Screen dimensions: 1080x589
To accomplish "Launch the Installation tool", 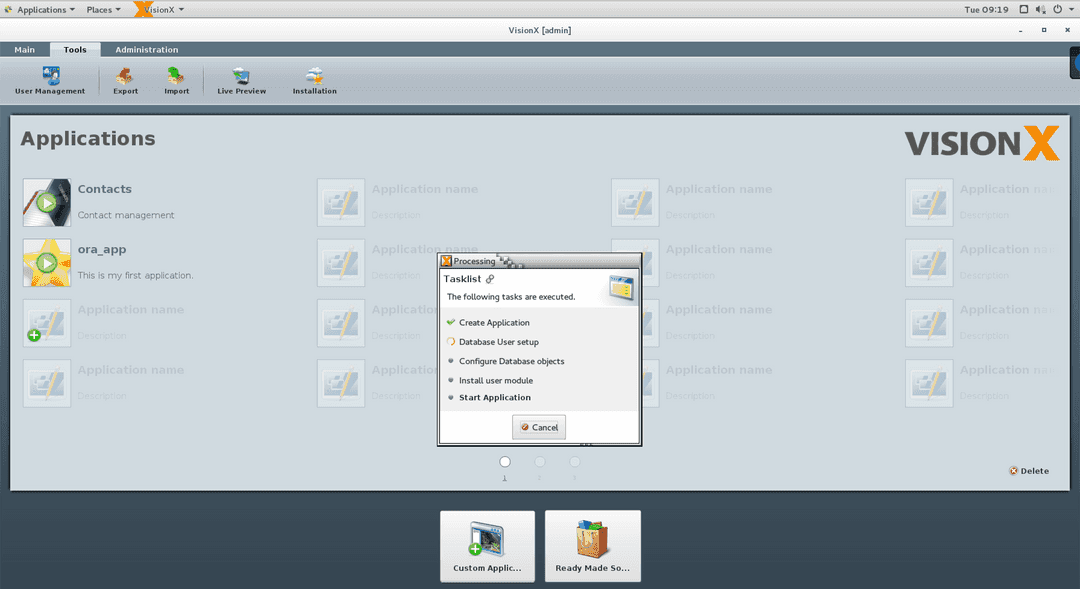I will [314, 80].
